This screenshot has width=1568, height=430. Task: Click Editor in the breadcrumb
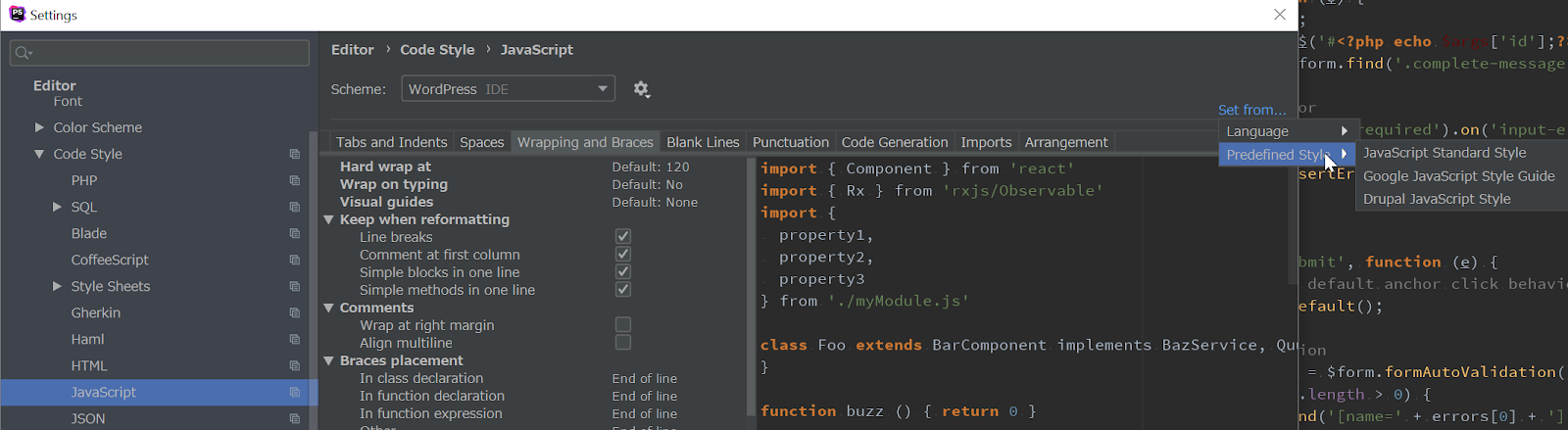pyautogui.click(x=352, y=50)
